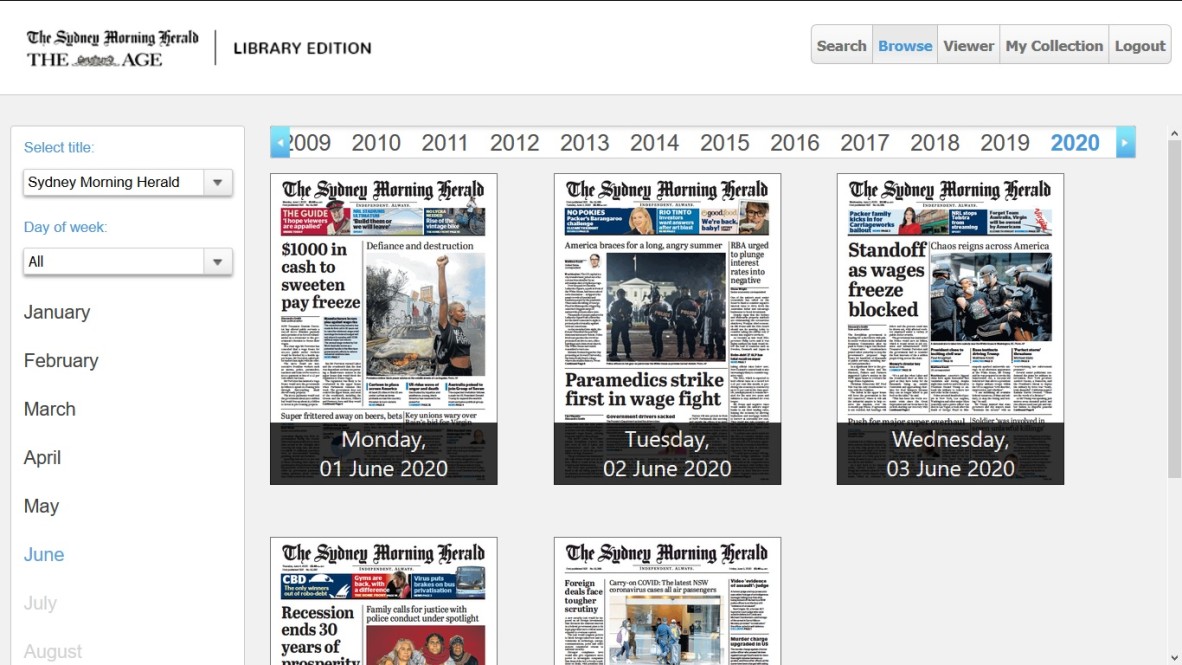Click the Logout button
This screenshot has height=665, width=1182.
point(1140,45)
